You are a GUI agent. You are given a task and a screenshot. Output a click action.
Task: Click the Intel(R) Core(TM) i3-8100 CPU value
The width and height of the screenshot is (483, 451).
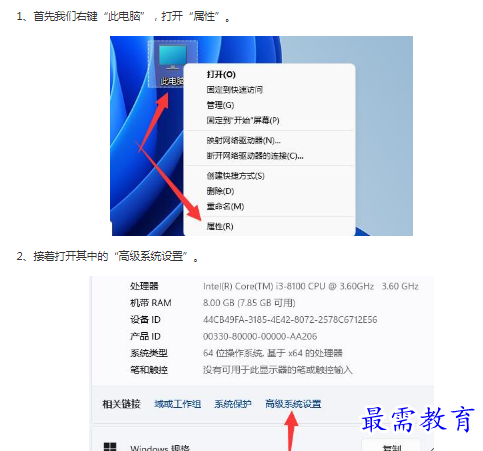pyautogui.click(x=311, y=286)
